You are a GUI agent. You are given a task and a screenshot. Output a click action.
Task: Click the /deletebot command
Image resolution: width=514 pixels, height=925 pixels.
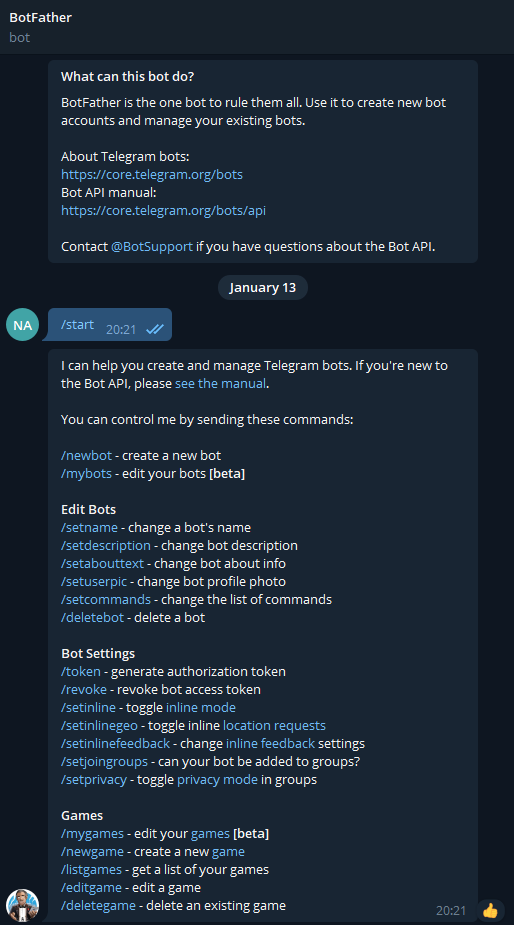[93, 618]
